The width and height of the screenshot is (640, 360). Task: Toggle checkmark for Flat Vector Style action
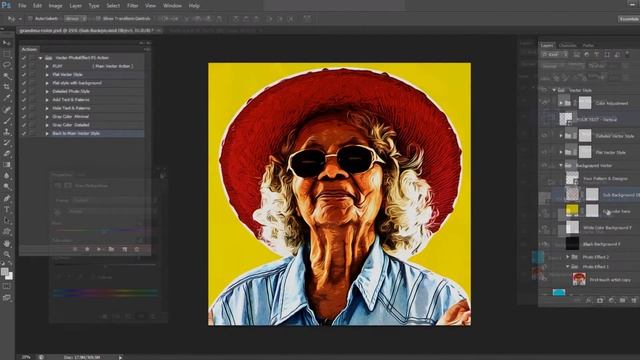click(x=24, y=75)
